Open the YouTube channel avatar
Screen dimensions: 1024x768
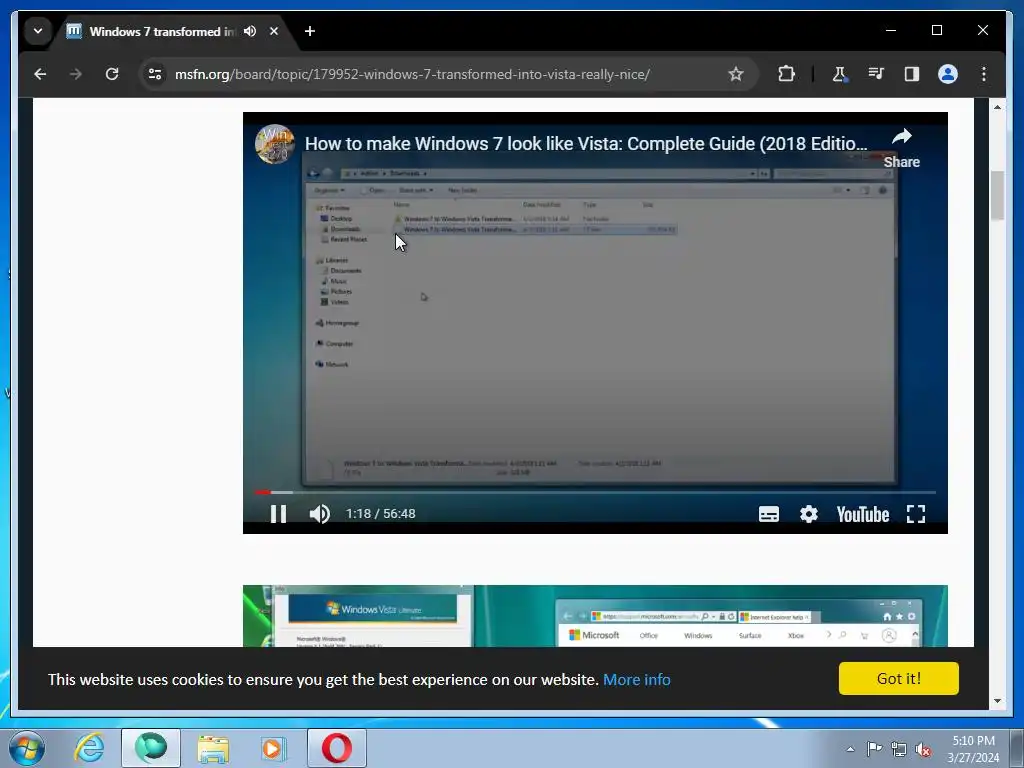[274, 144]
